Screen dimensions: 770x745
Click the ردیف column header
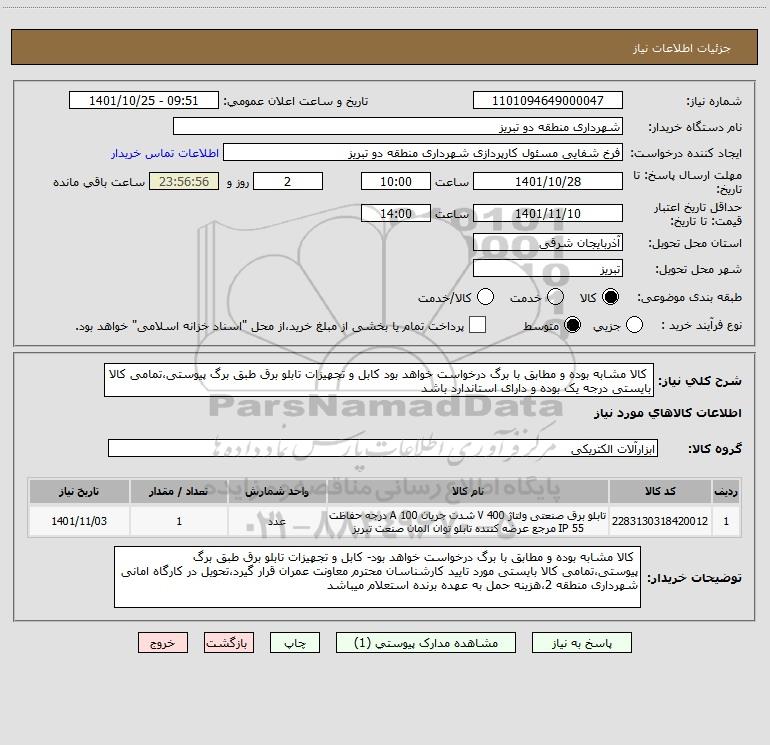pos(726,491)
